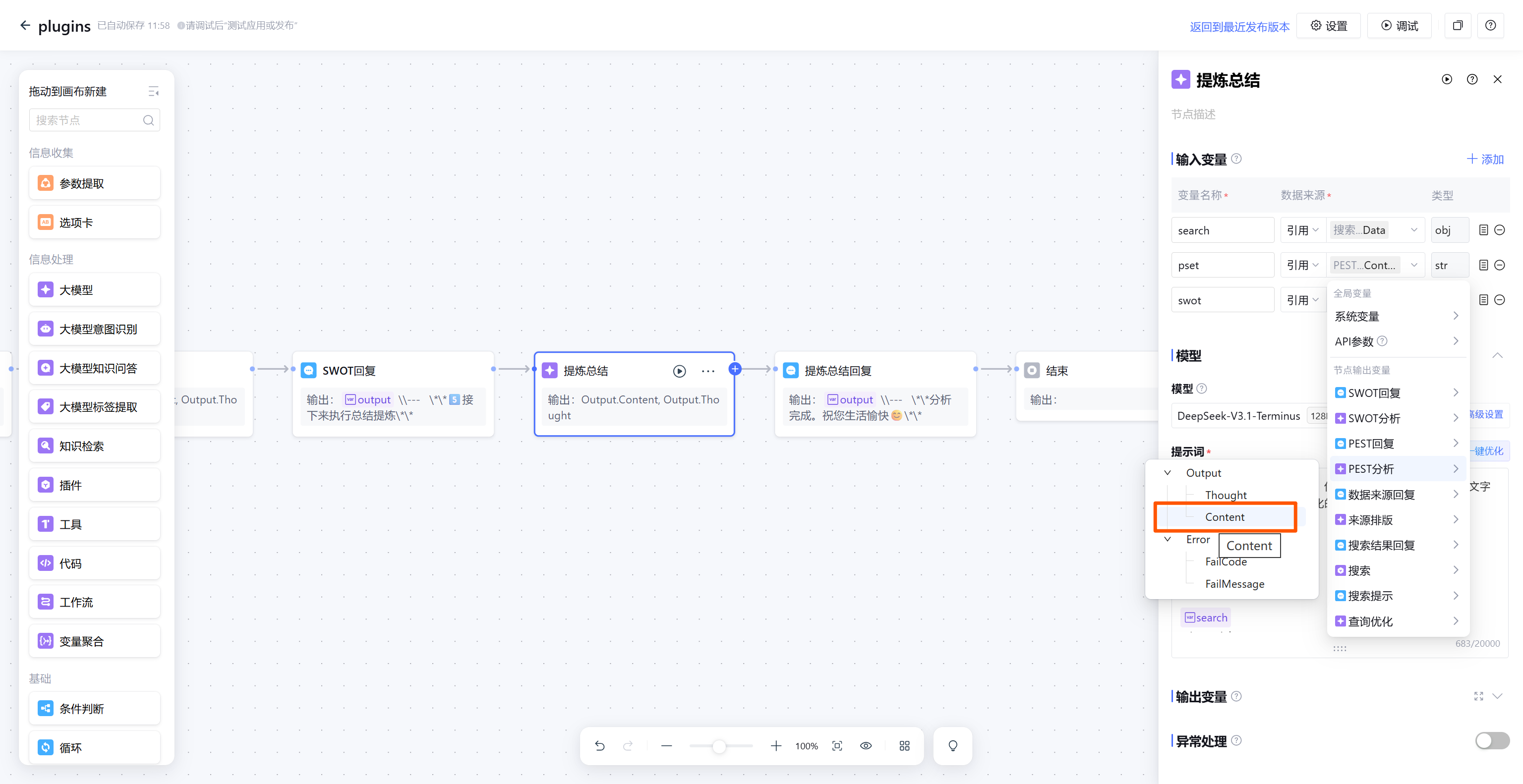Viewport: 1523px width, 784px height.
Task: Open the data source dropdown for search variable
Action: click(1376, 230)
